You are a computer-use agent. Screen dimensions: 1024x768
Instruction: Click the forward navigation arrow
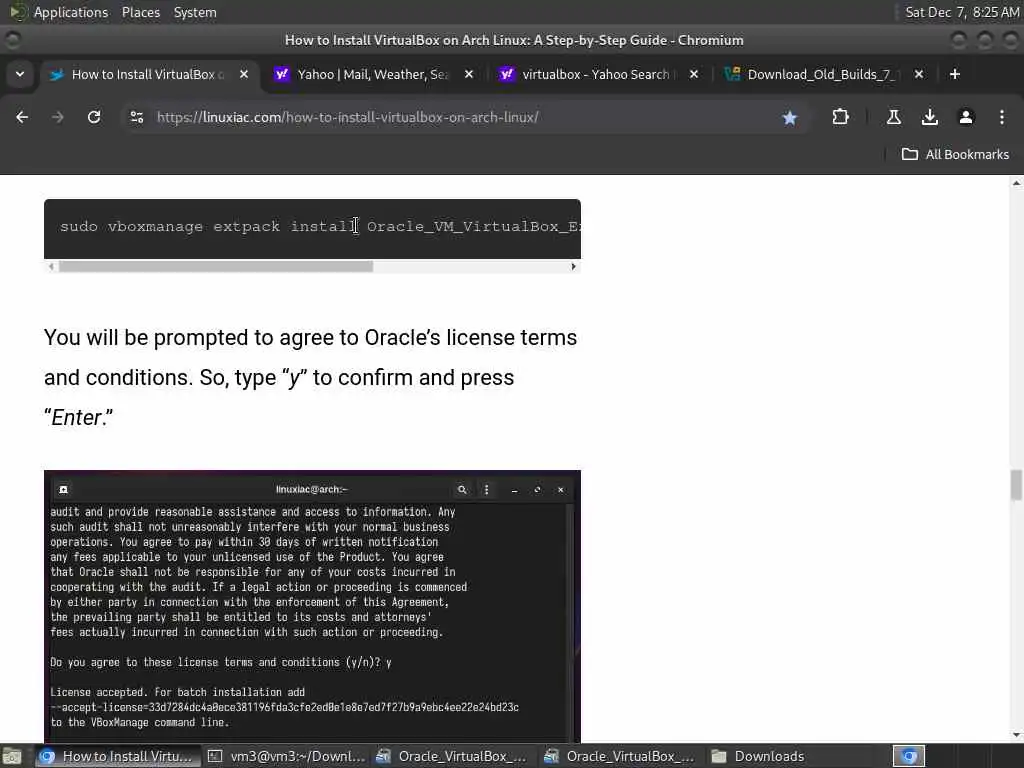[x=58, y=118]
